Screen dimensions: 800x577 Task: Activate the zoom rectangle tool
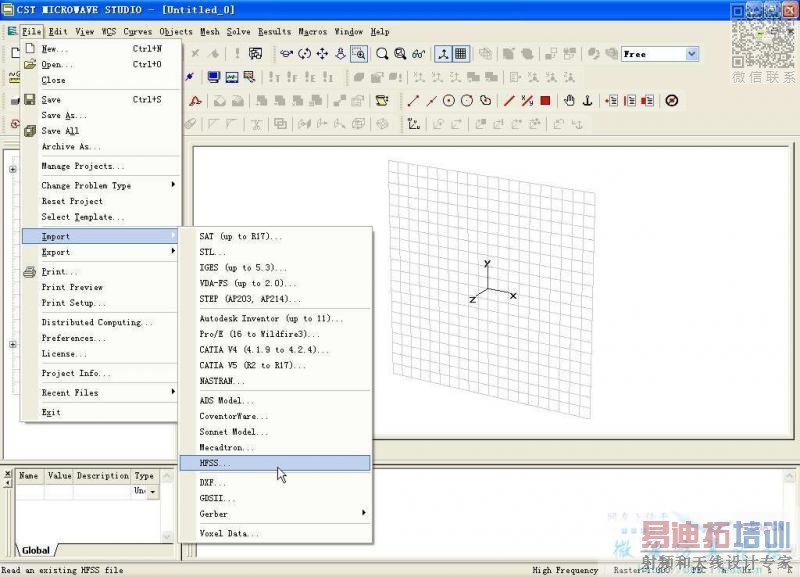coord(360,54)
